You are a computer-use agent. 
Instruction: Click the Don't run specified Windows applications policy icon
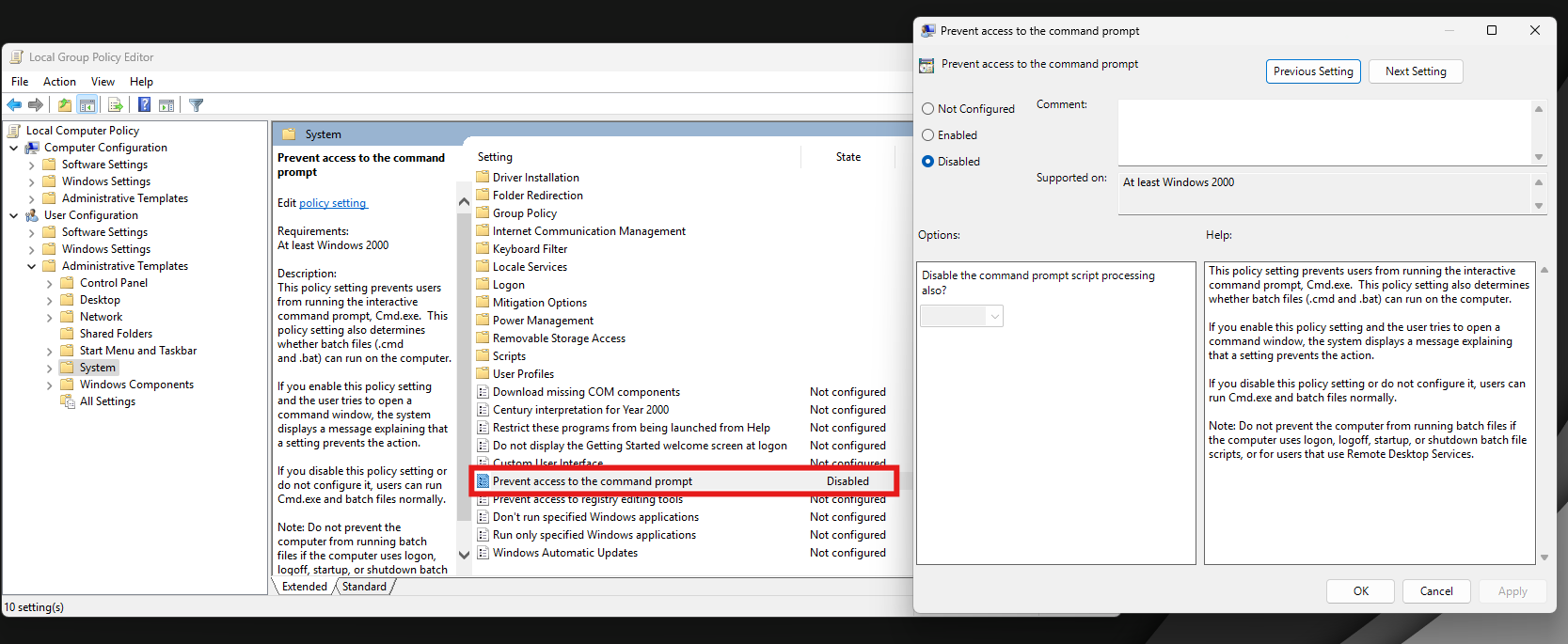[483, 517]
